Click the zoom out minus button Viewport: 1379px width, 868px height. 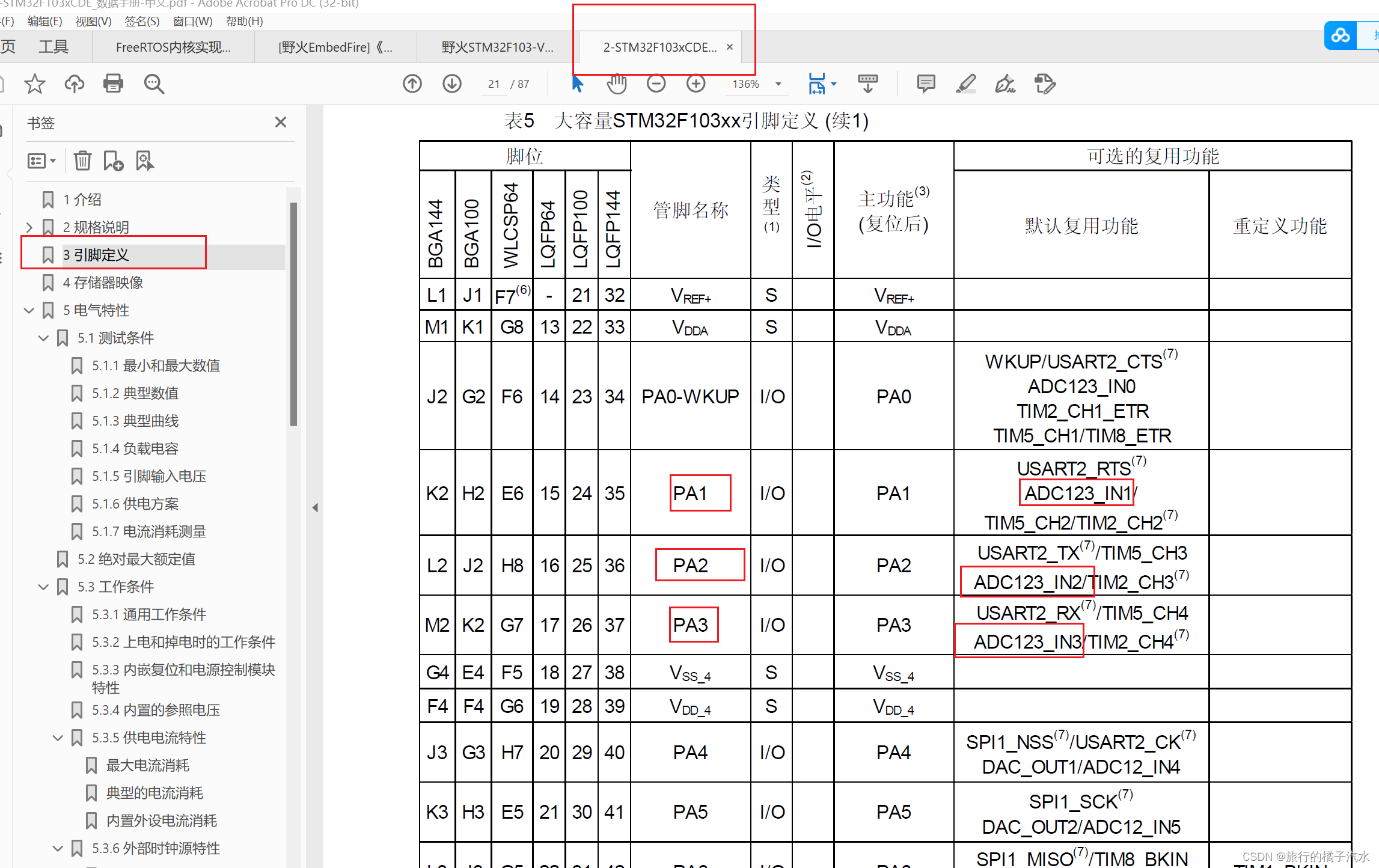pos(656,84)
